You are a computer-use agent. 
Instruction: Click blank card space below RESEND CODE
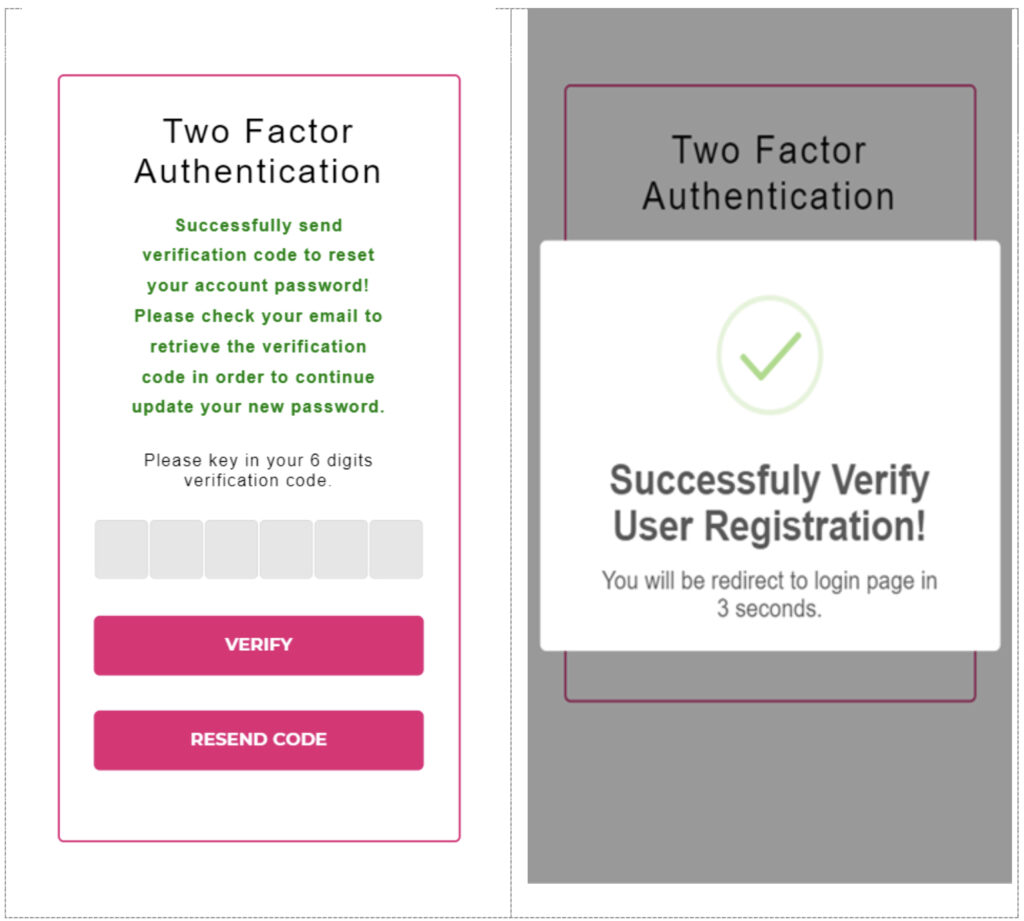click(258, 805)
